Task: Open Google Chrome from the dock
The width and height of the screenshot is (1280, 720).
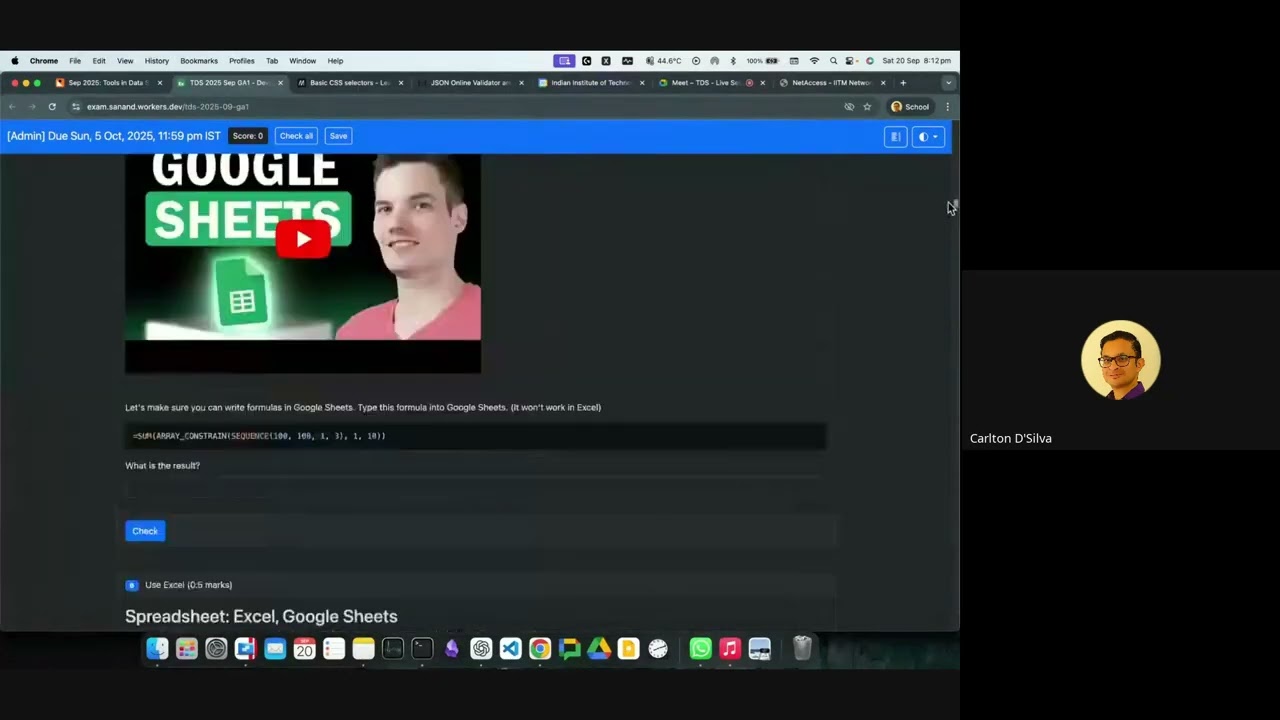Action: [x=540, y=649]
